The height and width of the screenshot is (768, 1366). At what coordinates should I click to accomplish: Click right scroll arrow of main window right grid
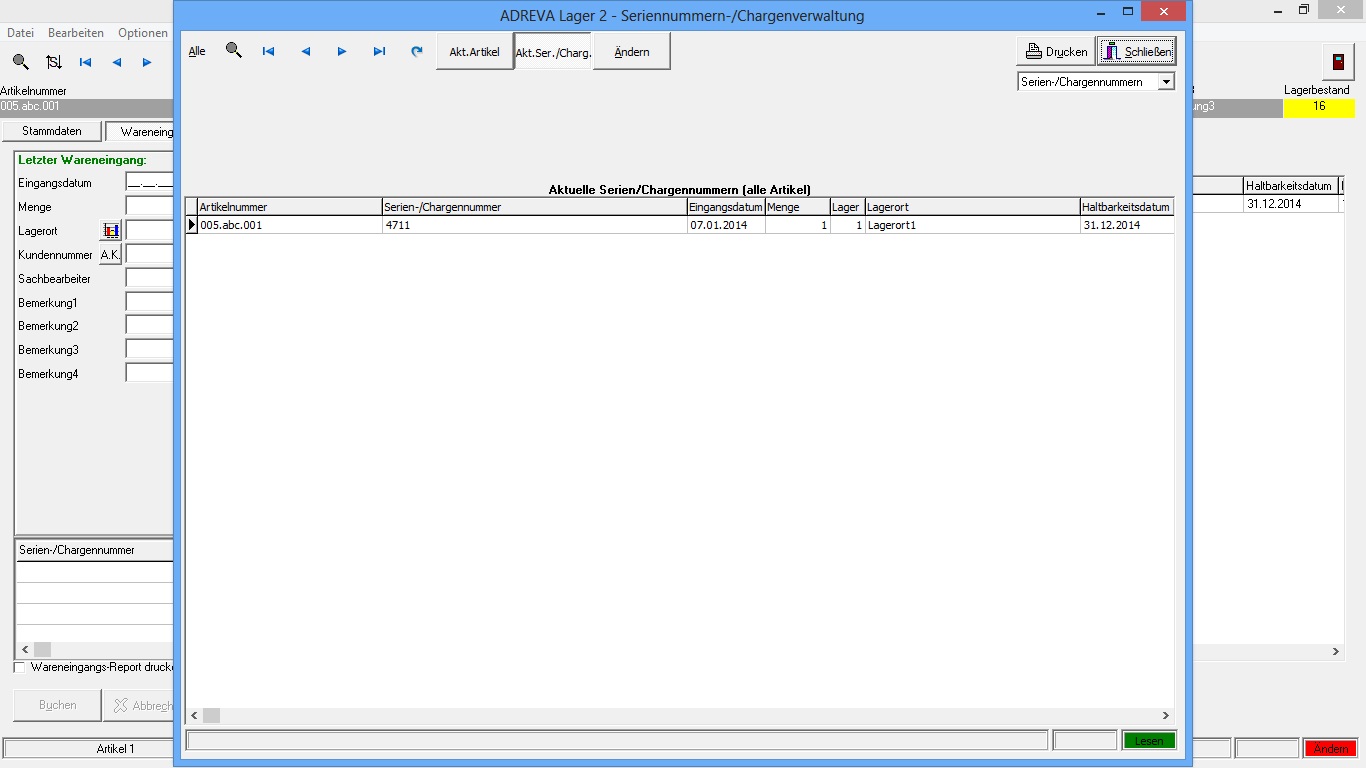click(1335, 652)
